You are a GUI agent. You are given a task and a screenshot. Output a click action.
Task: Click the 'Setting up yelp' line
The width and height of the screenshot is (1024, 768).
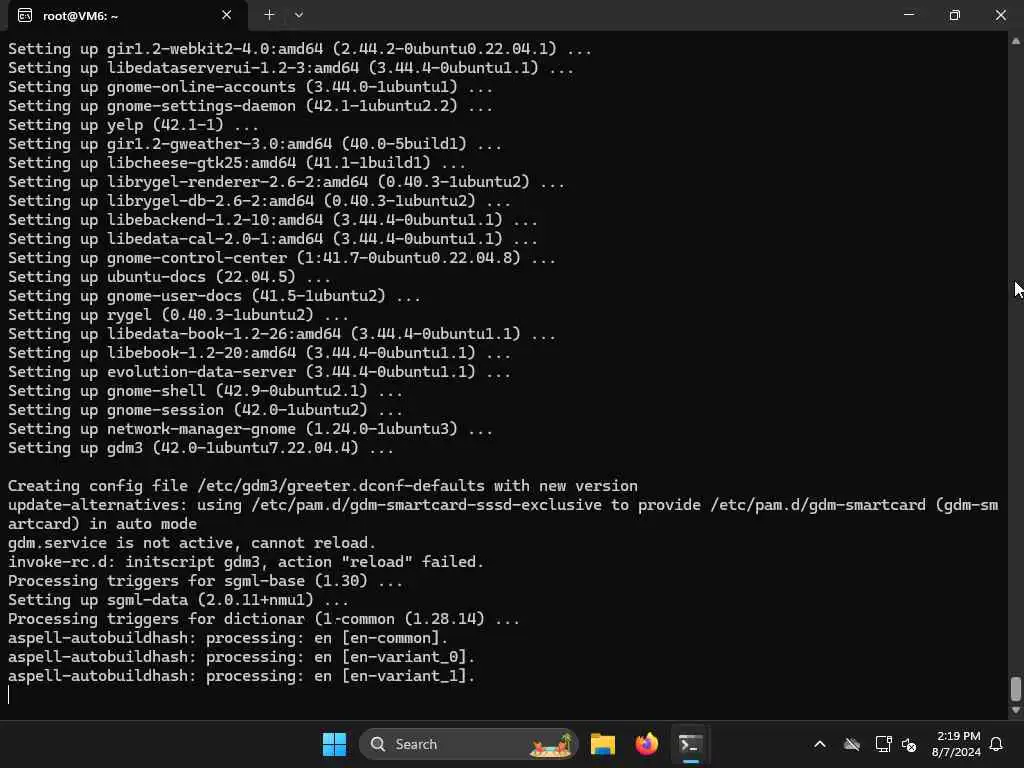[133, 125]
